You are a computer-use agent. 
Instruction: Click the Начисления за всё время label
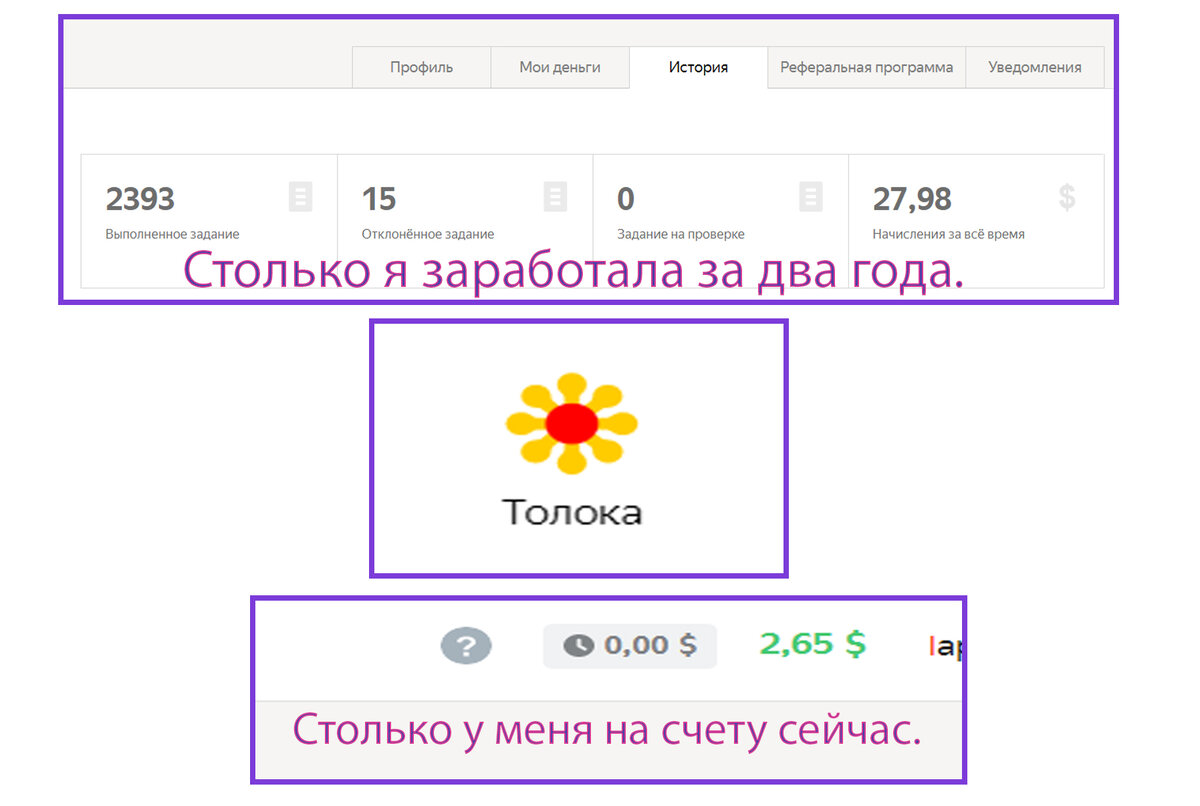click(x=949, y=234)
